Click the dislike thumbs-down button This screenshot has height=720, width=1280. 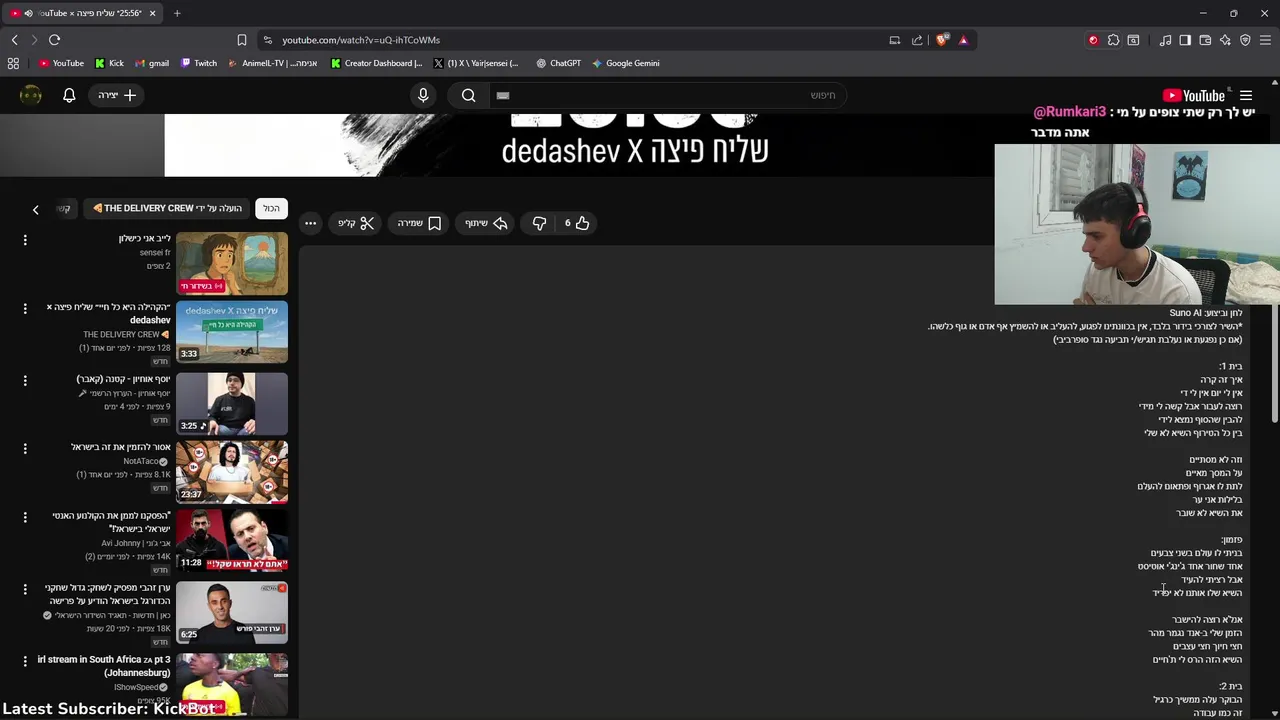pos(539,223)
